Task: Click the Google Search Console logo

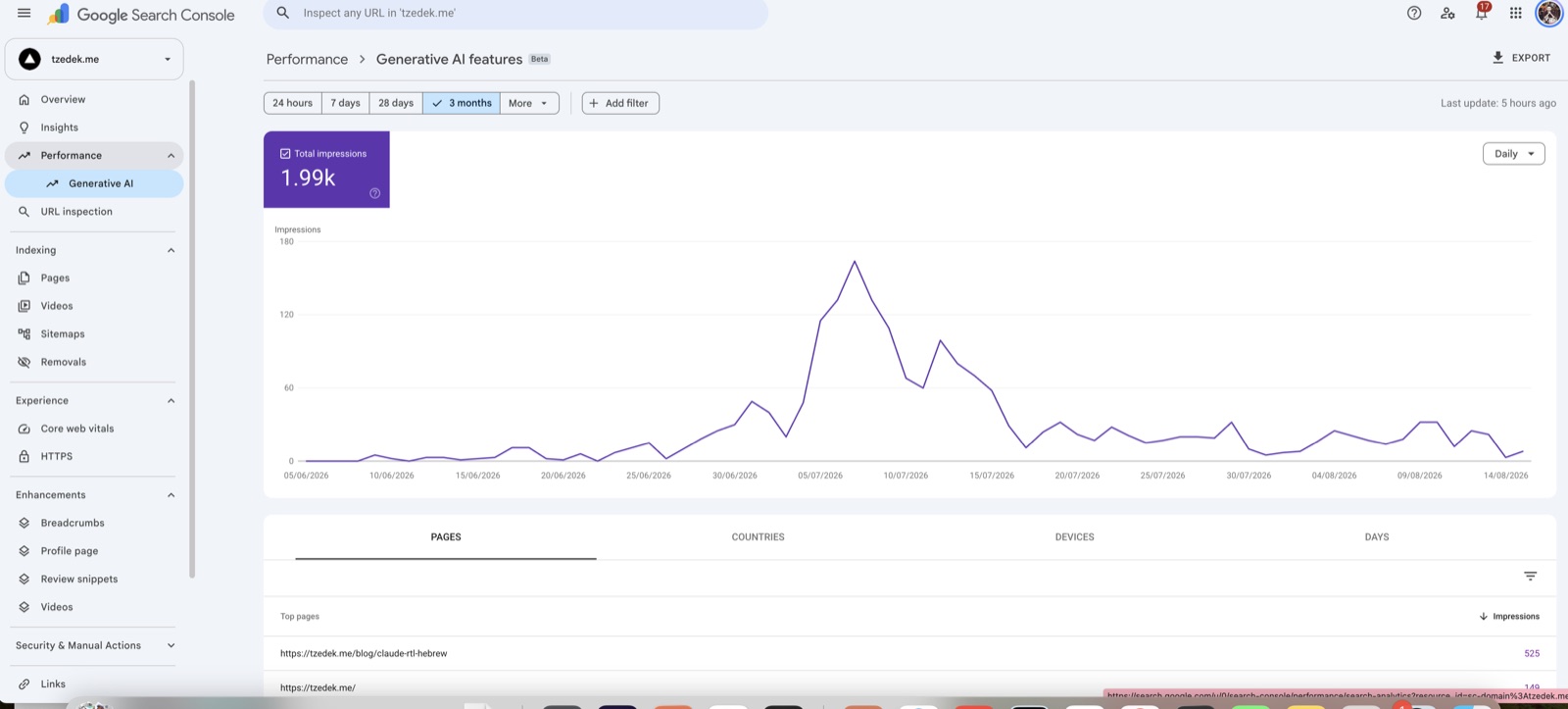Action: (142, 14)
